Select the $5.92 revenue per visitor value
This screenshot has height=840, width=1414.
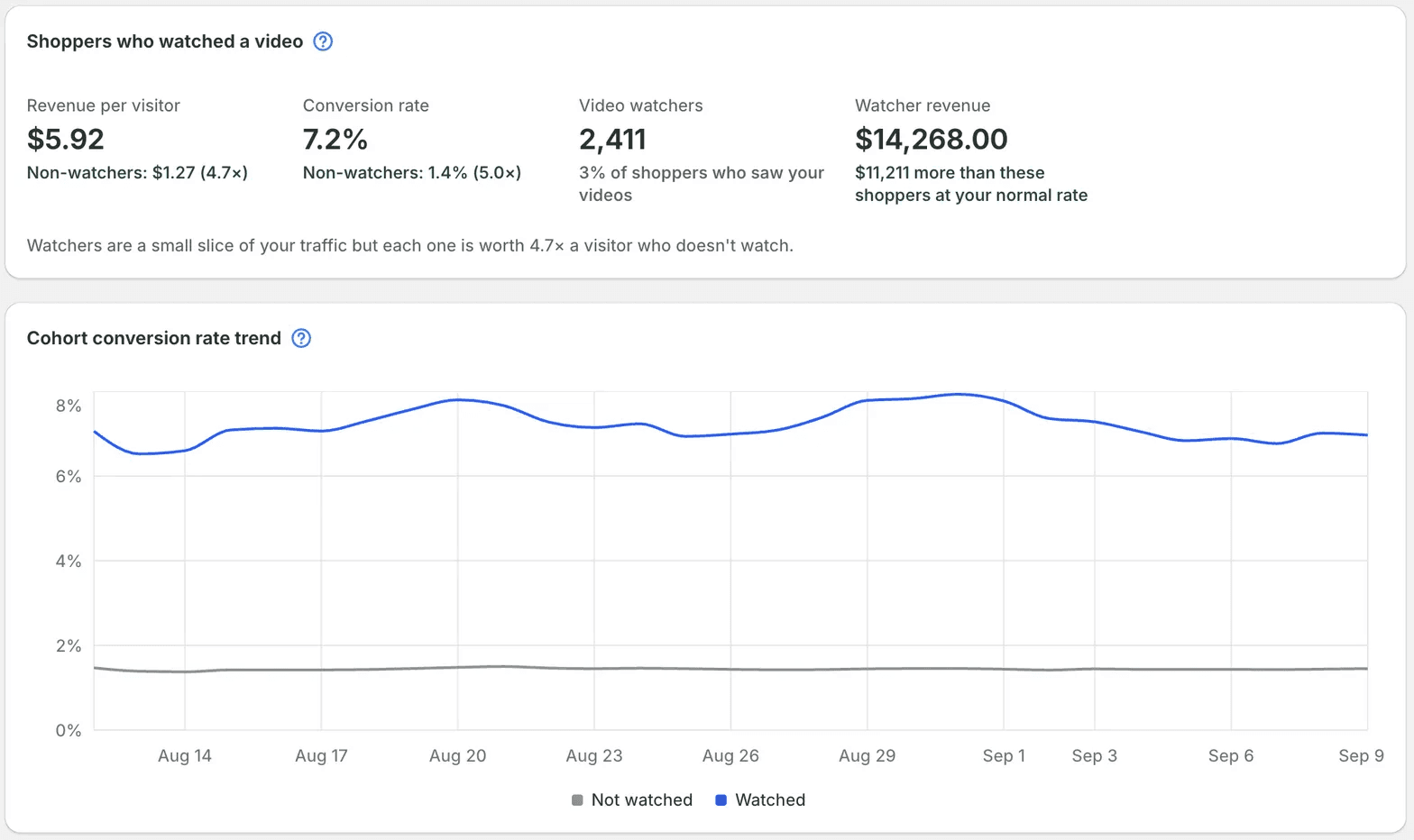tap(66, 139)
